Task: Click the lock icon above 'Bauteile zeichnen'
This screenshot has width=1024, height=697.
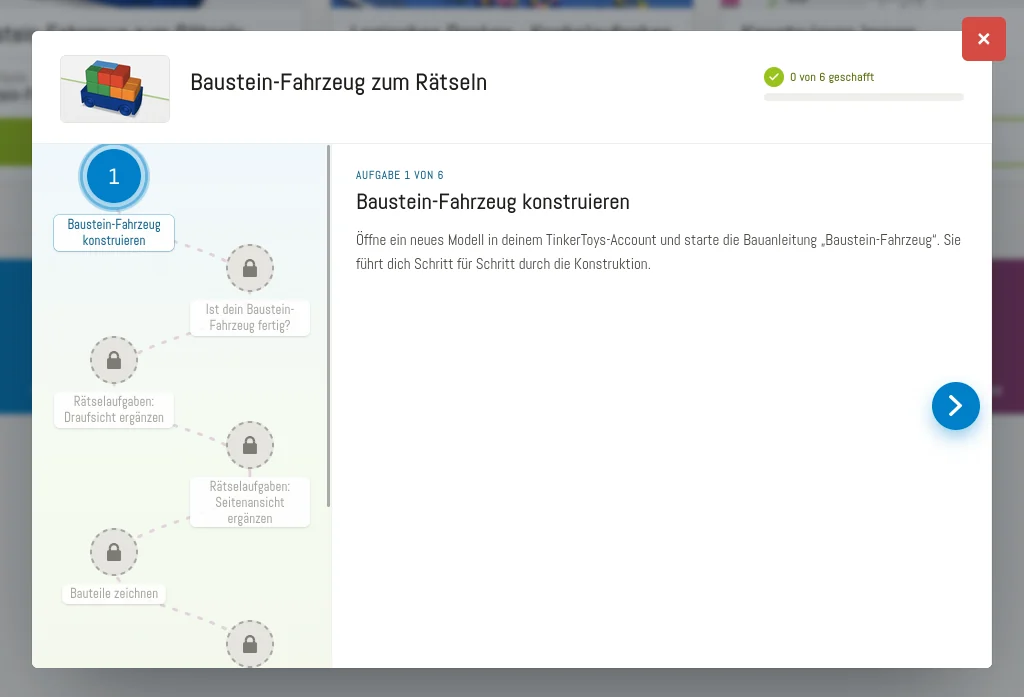Action: point(114,553)
